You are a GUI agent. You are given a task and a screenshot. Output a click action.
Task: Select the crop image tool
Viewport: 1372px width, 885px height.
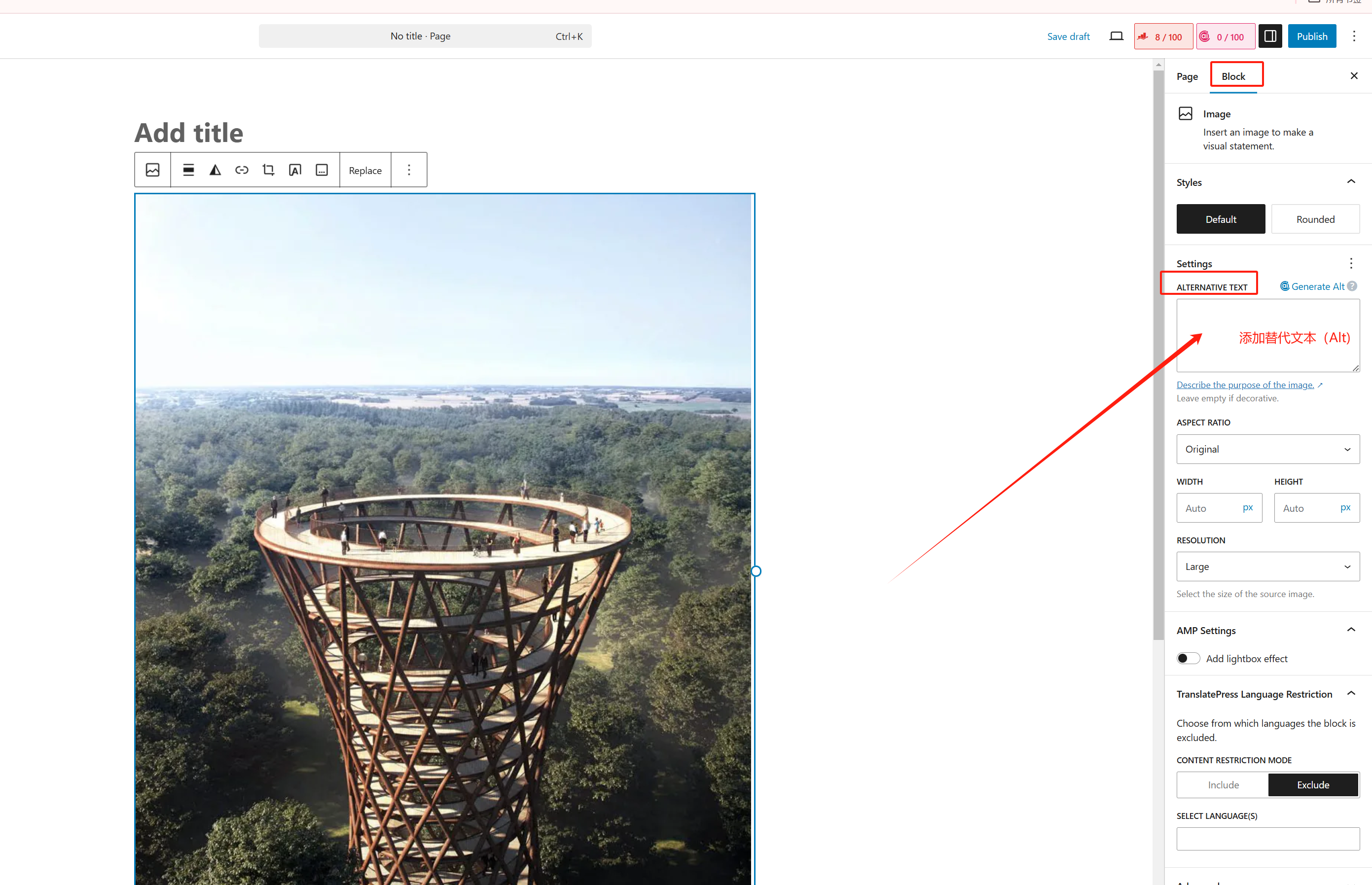268,170
